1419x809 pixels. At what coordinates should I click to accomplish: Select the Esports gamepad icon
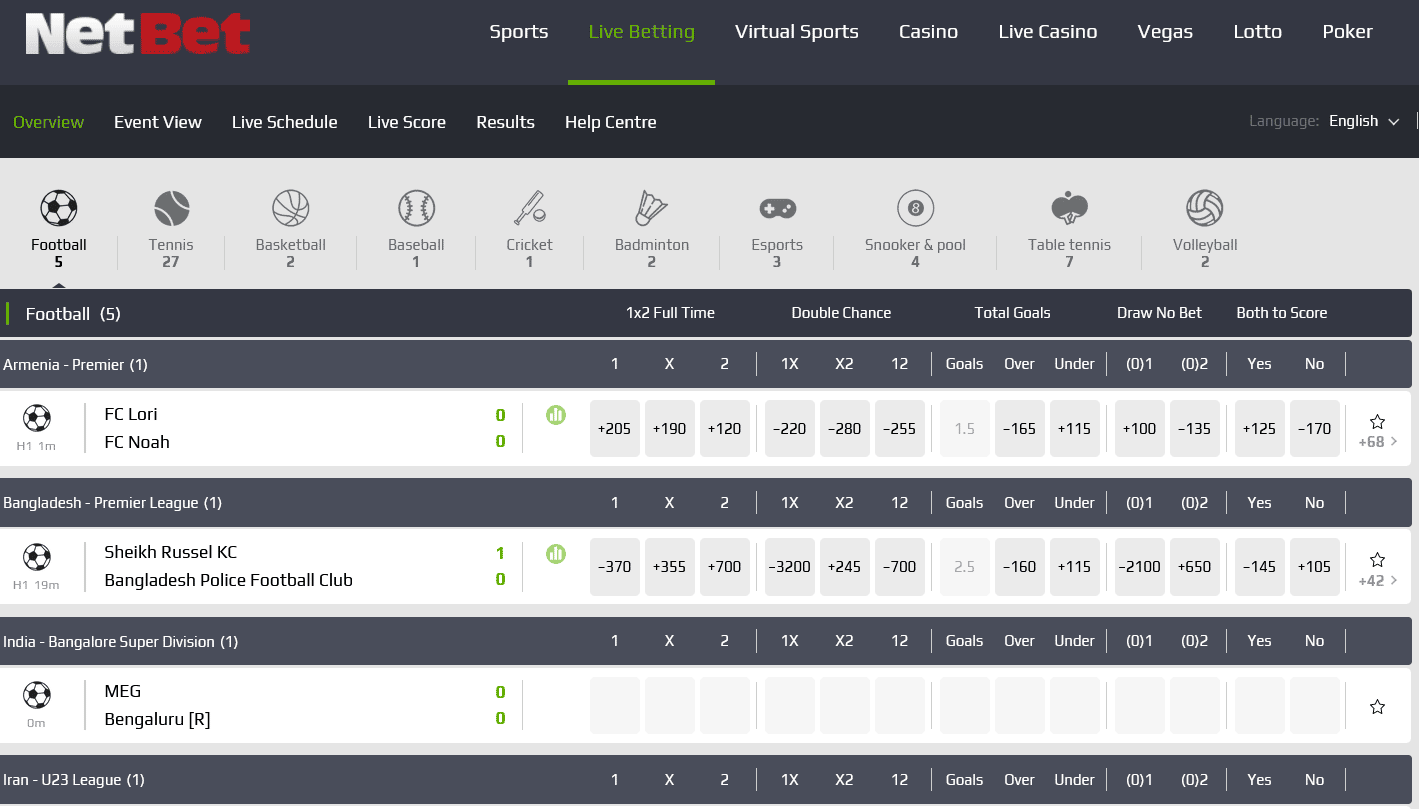pyautogui.click(x=777, y=208)
